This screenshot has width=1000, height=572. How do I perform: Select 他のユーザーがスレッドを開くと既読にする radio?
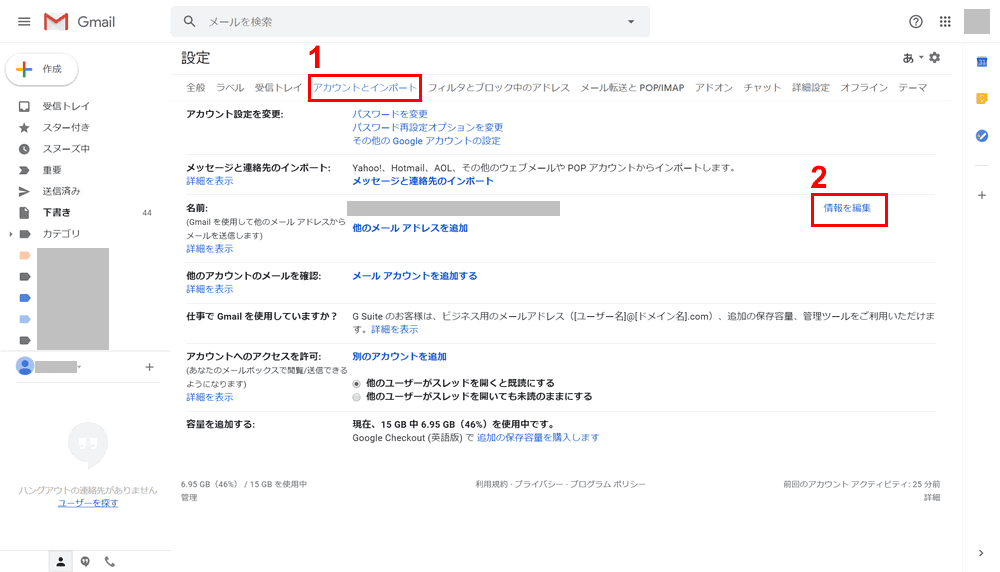(x=357, y=384)
